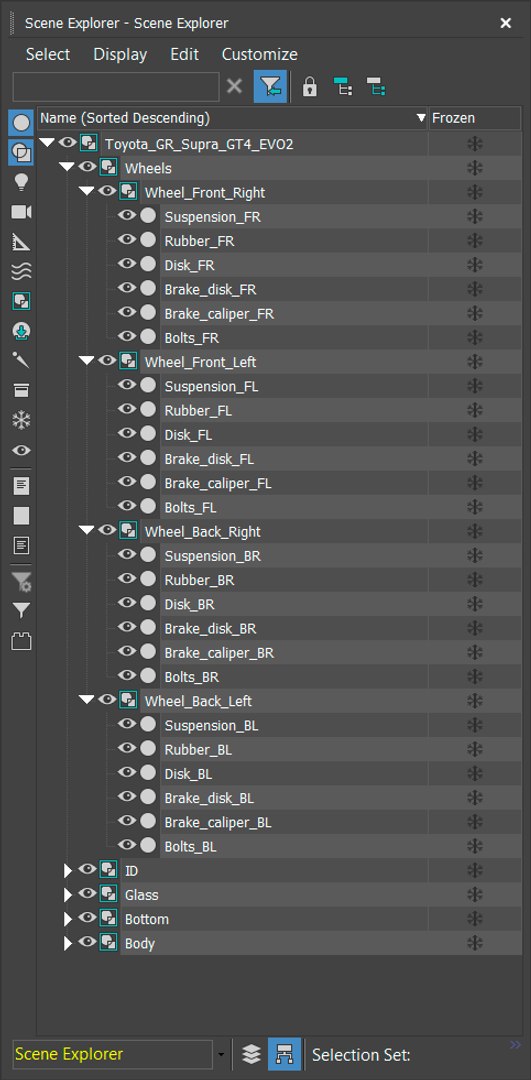This screenshot has width=531, height=1080.
Task: Toggle Wheels group visibility eye
Action: [x=87, y=167]
